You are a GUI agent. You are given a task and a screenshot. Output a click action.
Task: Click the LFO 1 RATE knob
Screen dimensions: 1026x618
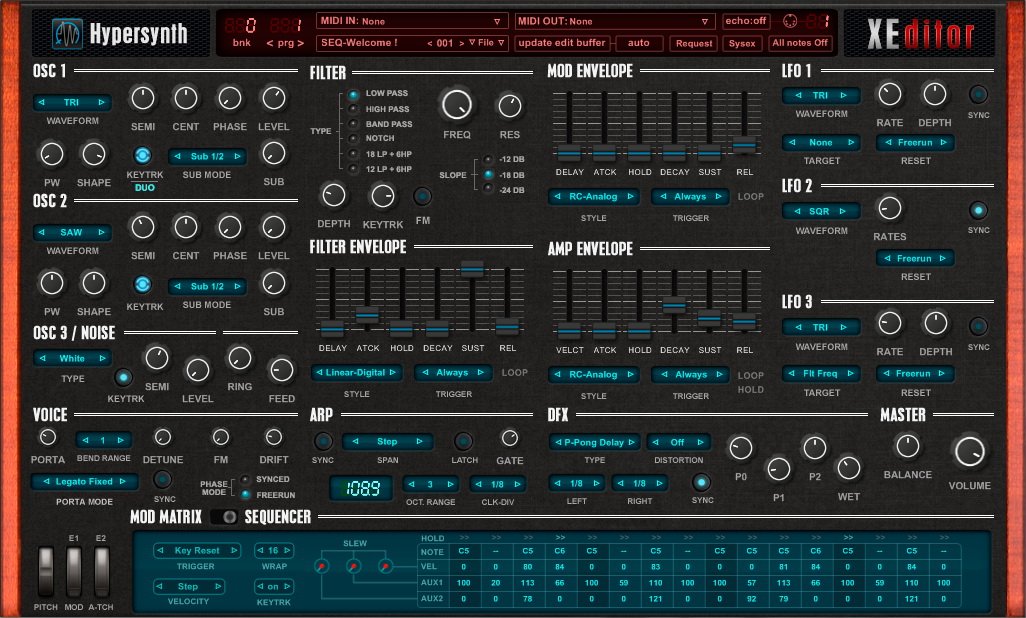(889, 94)
